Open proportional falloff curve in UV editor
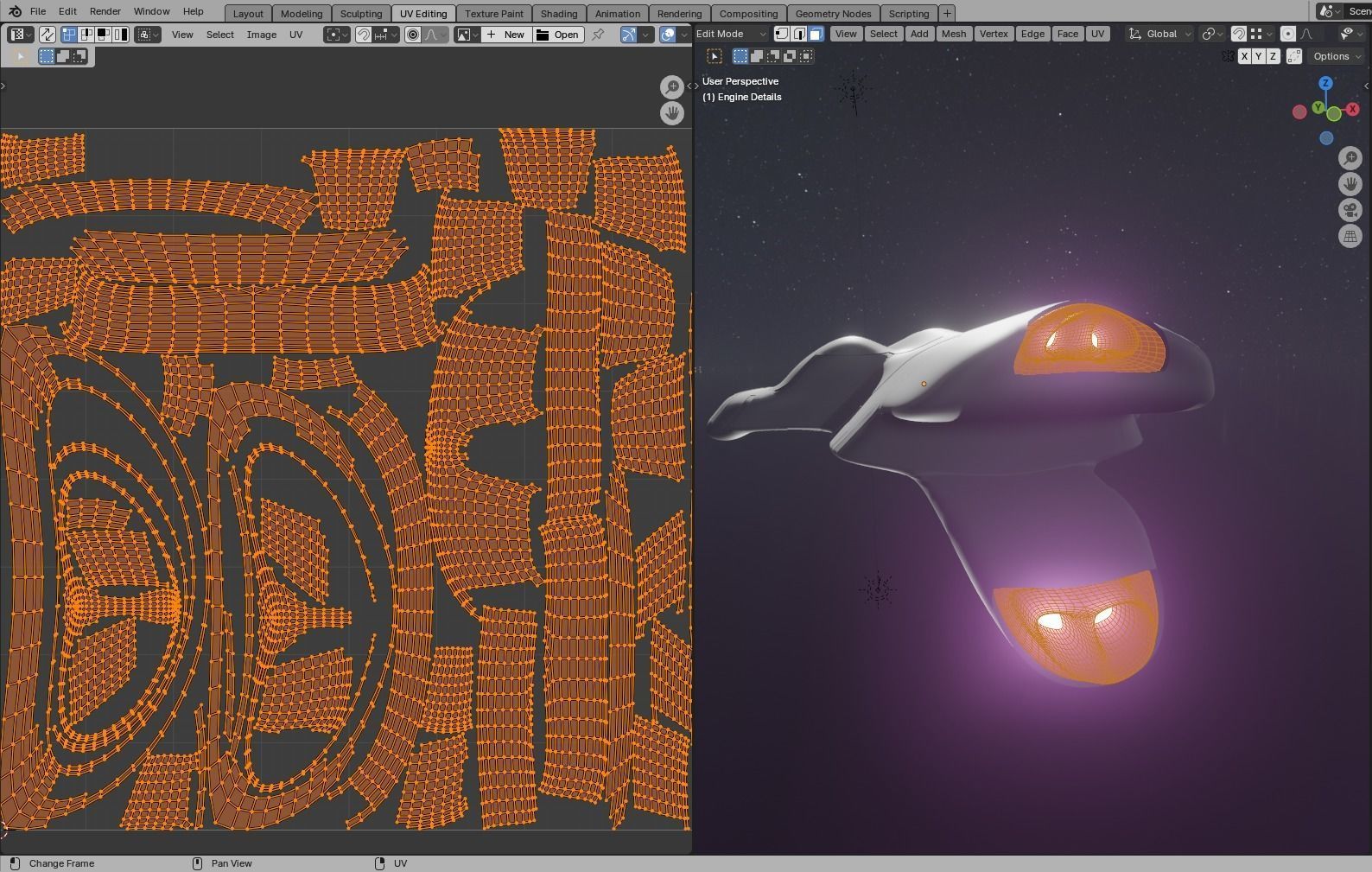The image size is (1372, 872). [x=435, y=35]
